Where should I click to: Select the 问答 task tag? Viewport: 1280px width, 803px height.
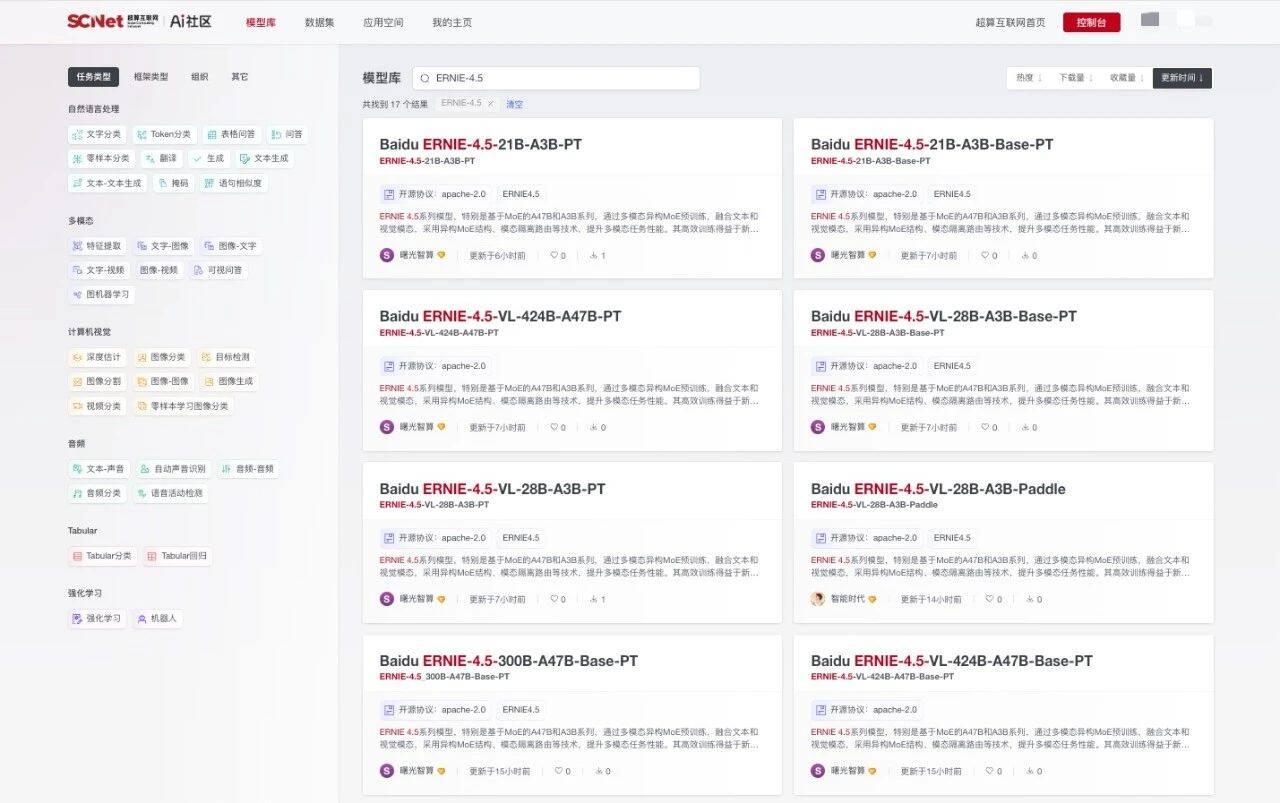coord(287,134)
